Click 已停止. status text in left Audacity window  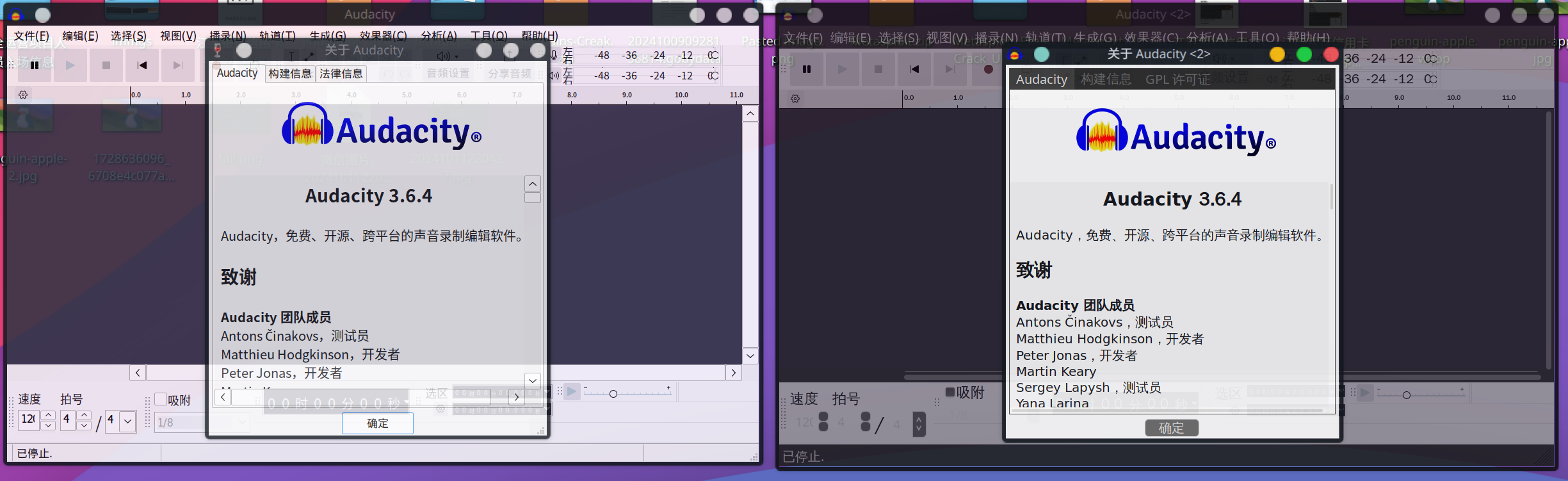coord(35,453)
